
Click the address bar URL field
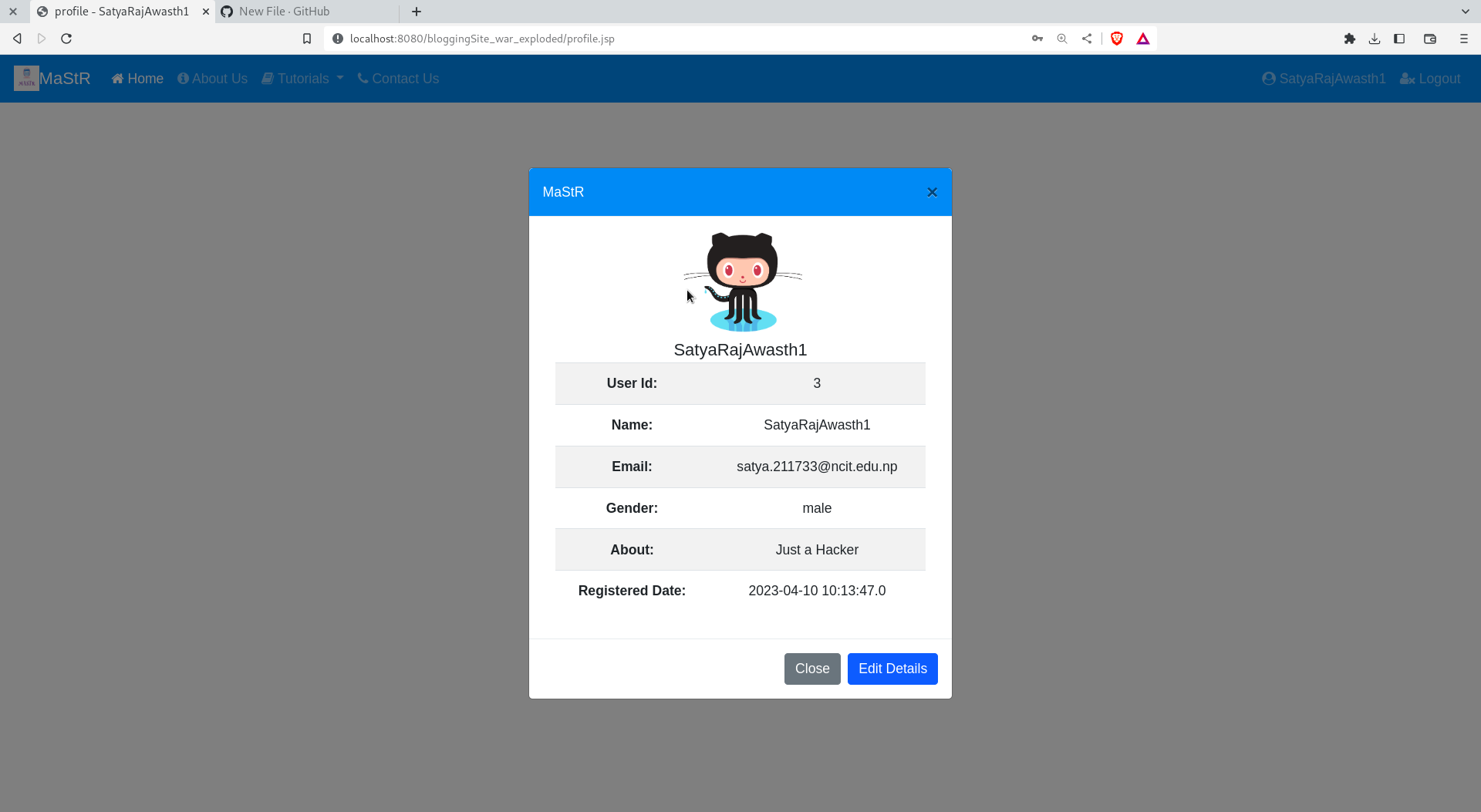(679, 39)
